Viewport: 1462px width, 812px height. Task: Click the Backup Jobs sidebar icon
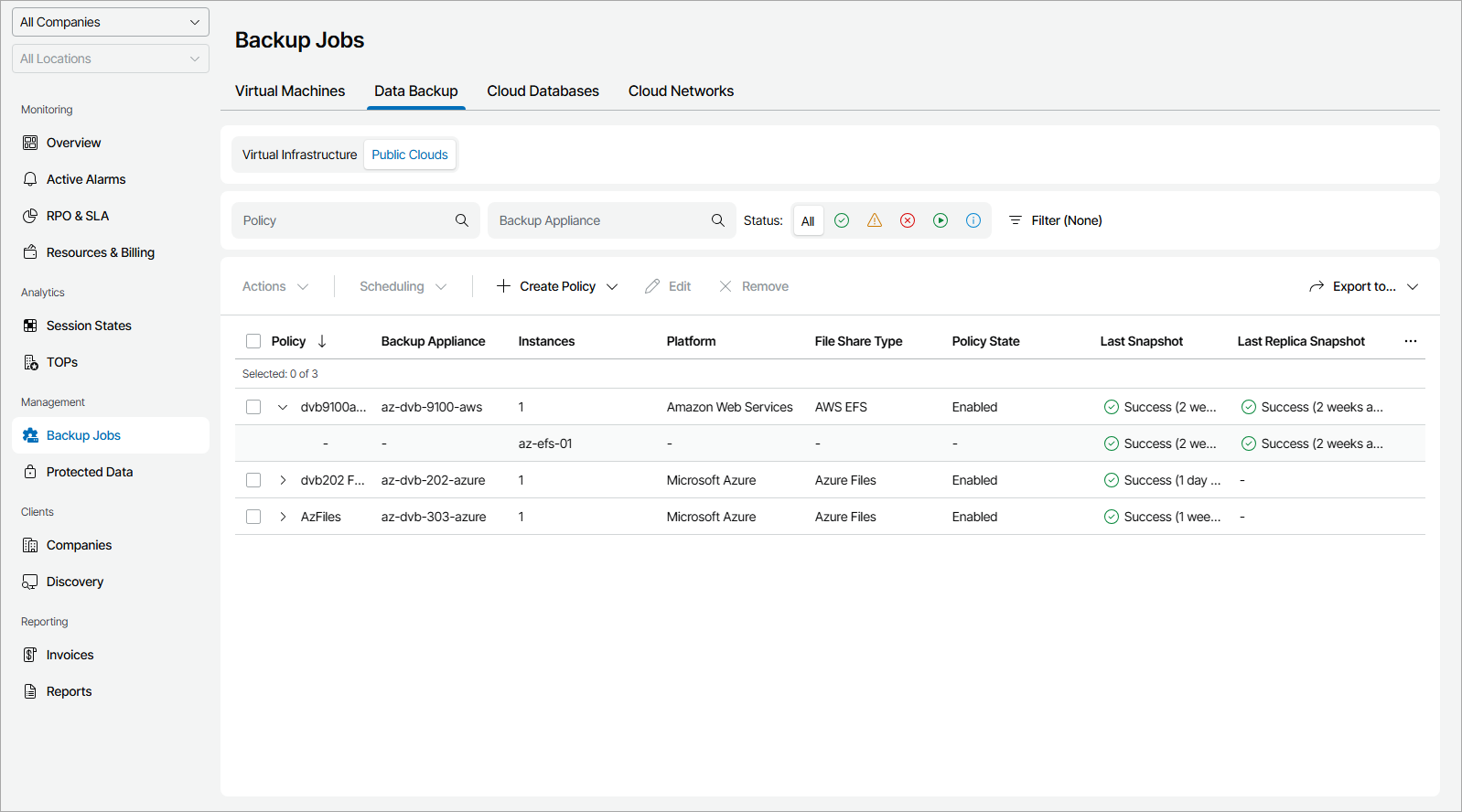tap(30, 435)
